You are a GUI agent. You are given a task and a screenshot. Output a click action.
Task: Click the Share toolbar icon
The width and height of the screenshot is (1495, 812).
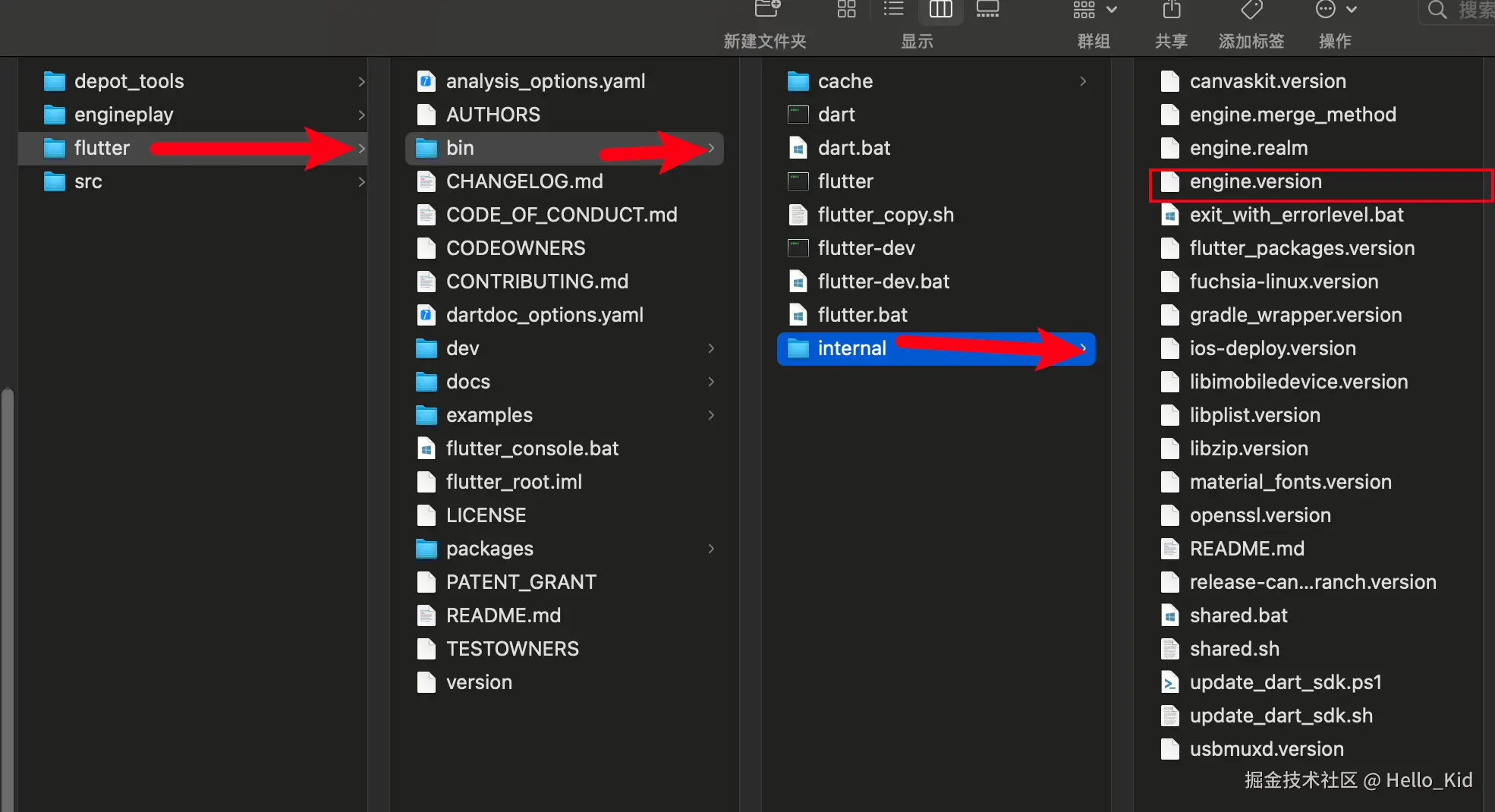point(1172,9)
